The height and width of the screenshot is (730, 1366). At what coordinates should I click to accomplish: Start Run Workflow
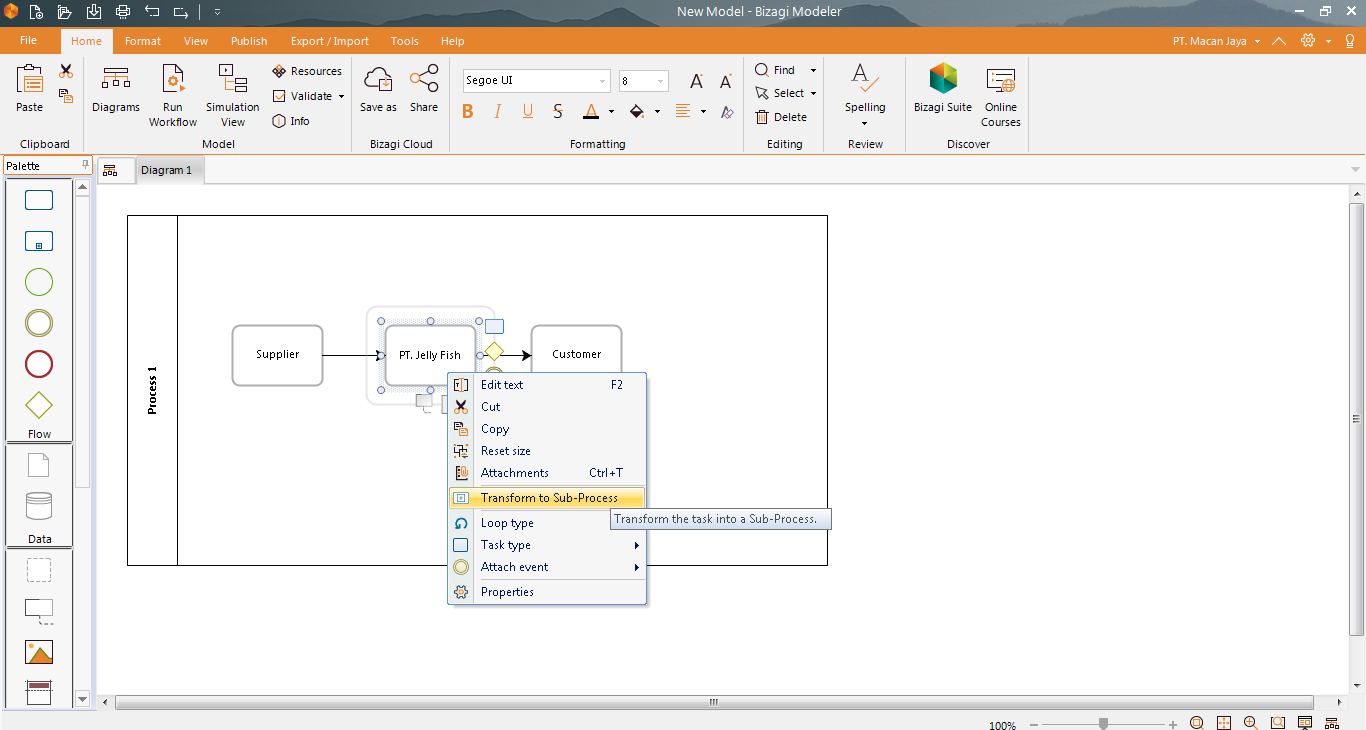[173, 96]
